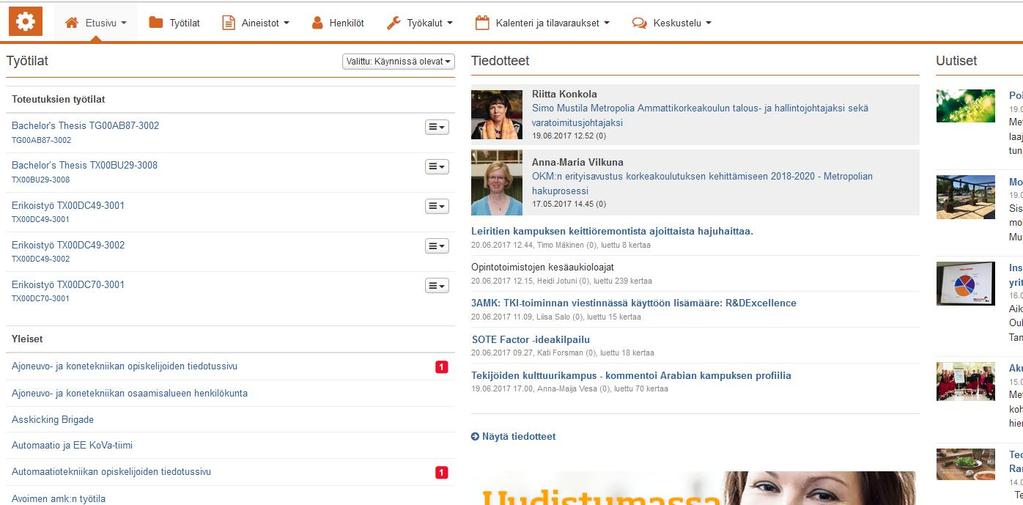This screenshot has height=505, width=1023.
Task: Open Avoimen amk:n työtila
Action: pos(58,498)
